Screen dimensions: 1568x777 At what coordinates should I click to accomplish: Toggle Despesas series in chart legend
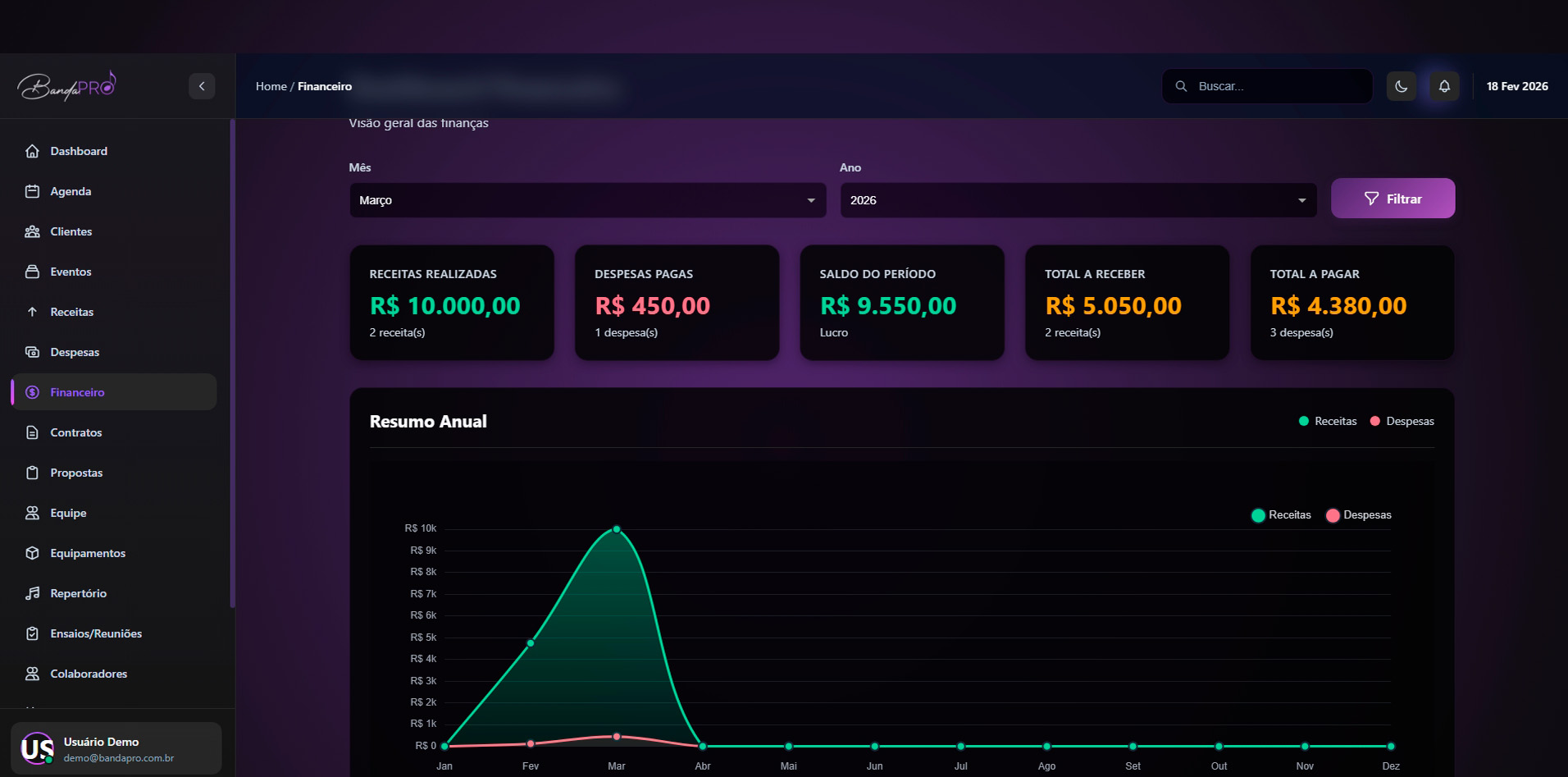(x=1358, y=515)
